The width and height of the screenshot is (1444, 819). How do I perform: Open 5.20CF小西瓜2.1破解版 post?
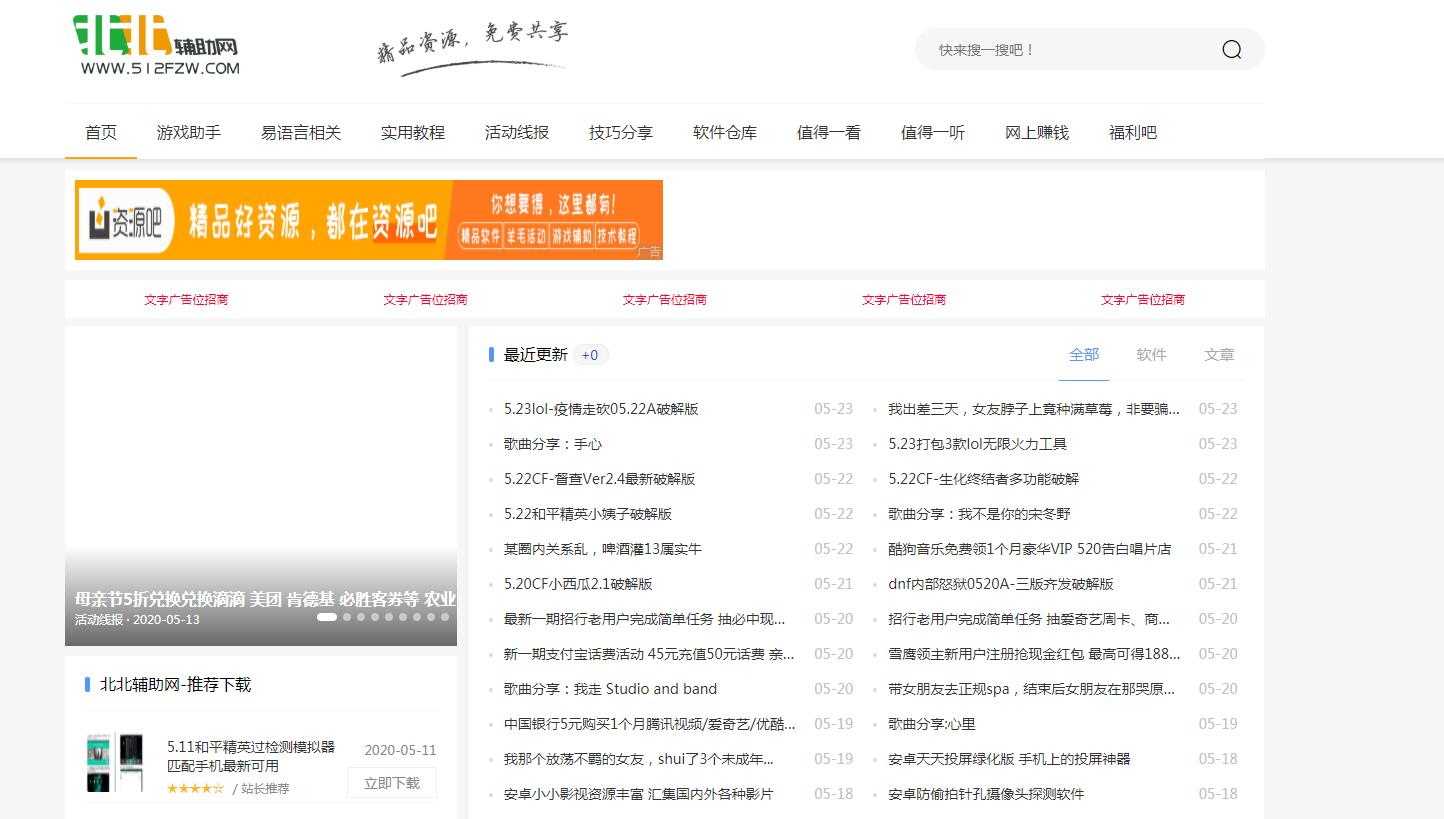(578, 584)
